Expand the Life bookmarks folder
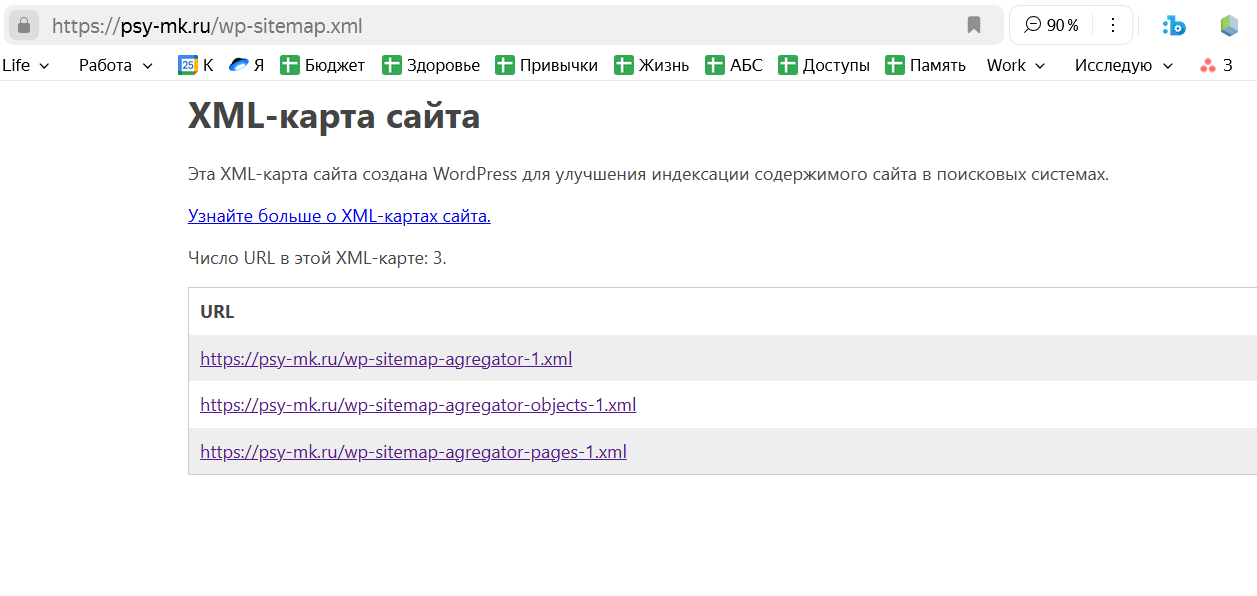 [26, 65]
